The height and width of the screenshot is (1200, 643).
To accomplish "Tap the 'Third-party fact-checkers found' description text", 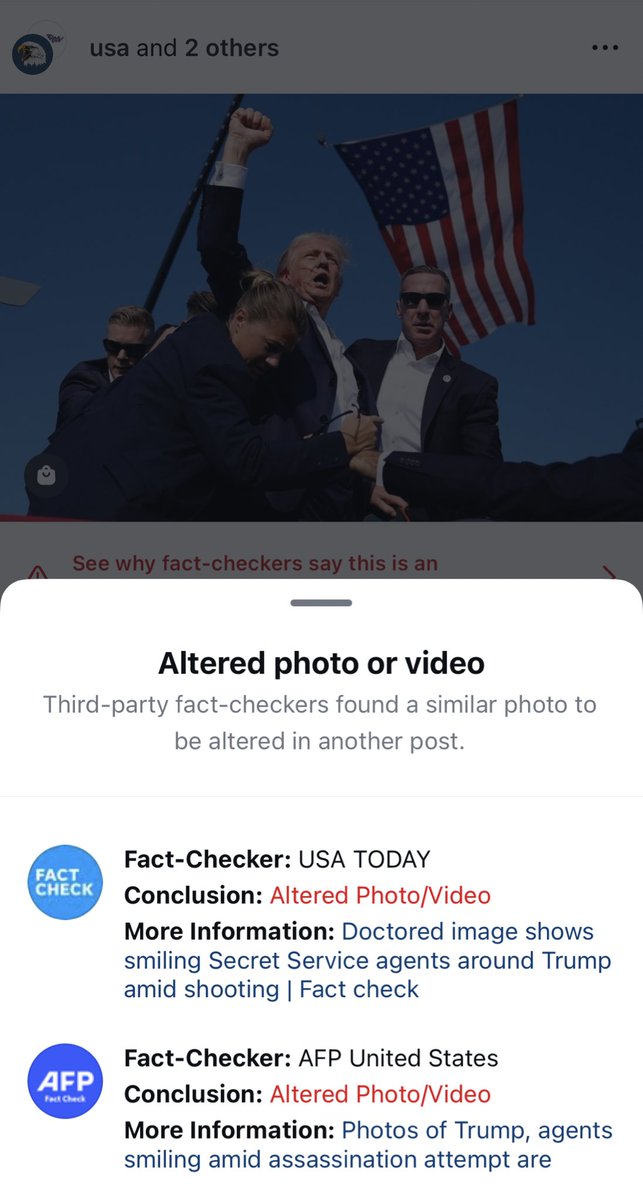I will [x=320, y=724].
